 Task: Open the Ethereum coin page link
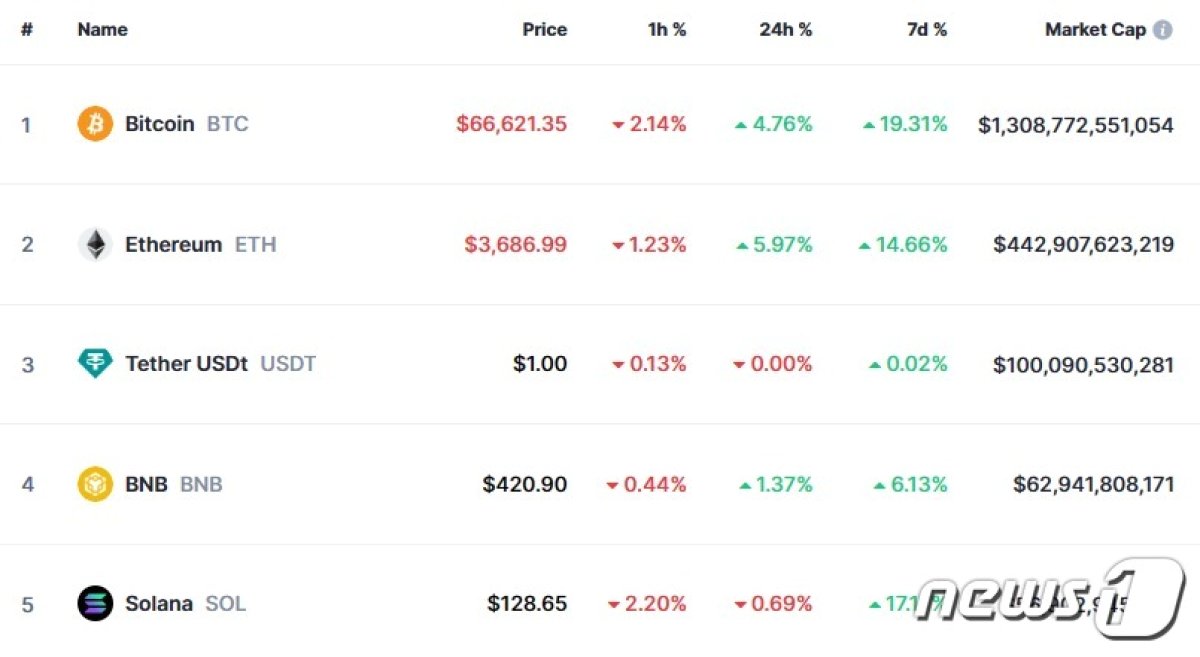173,244
